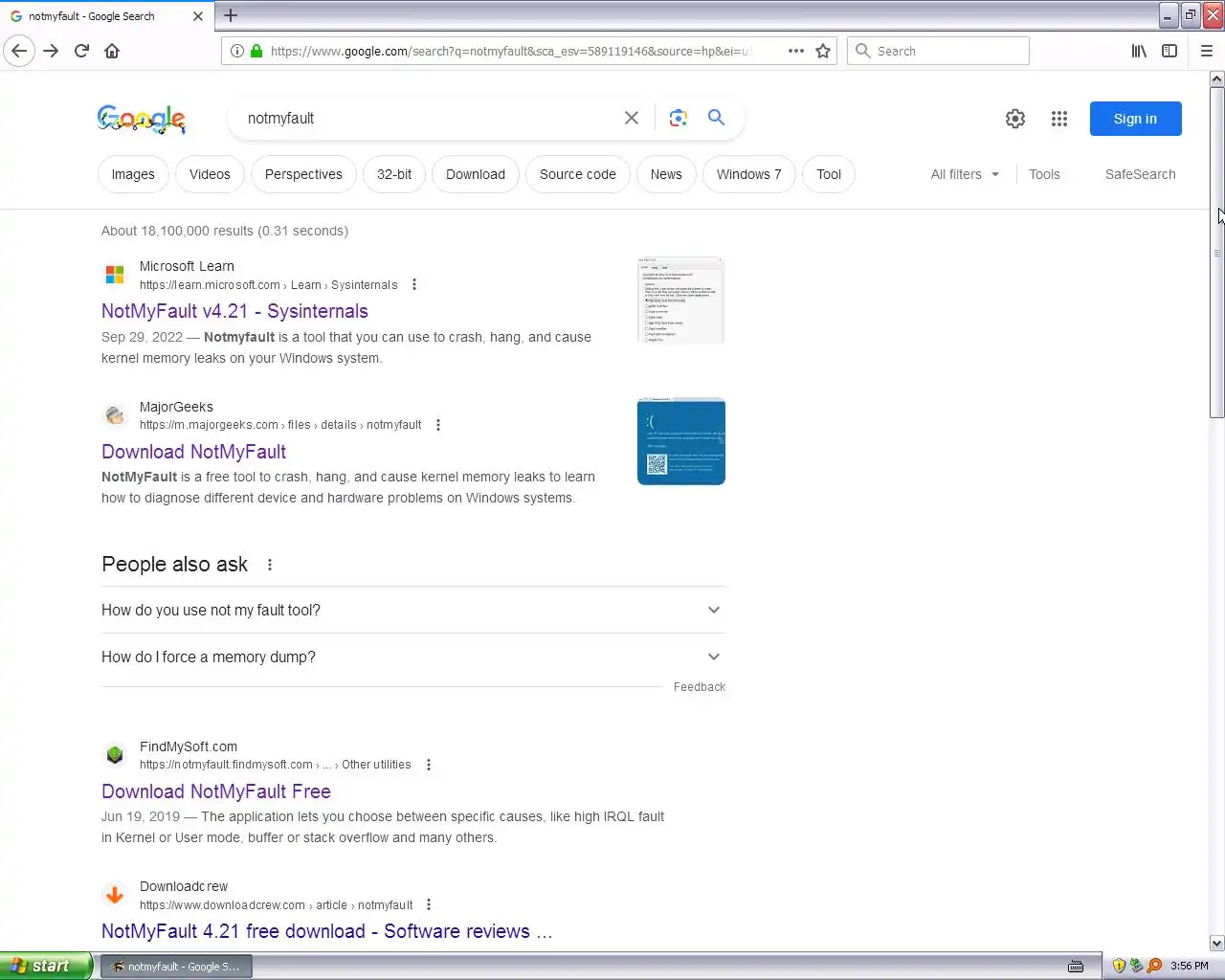Viewport: 1225px width, 980px height.
Task: Click the blue magnifier search button
Action: point(716,118)
